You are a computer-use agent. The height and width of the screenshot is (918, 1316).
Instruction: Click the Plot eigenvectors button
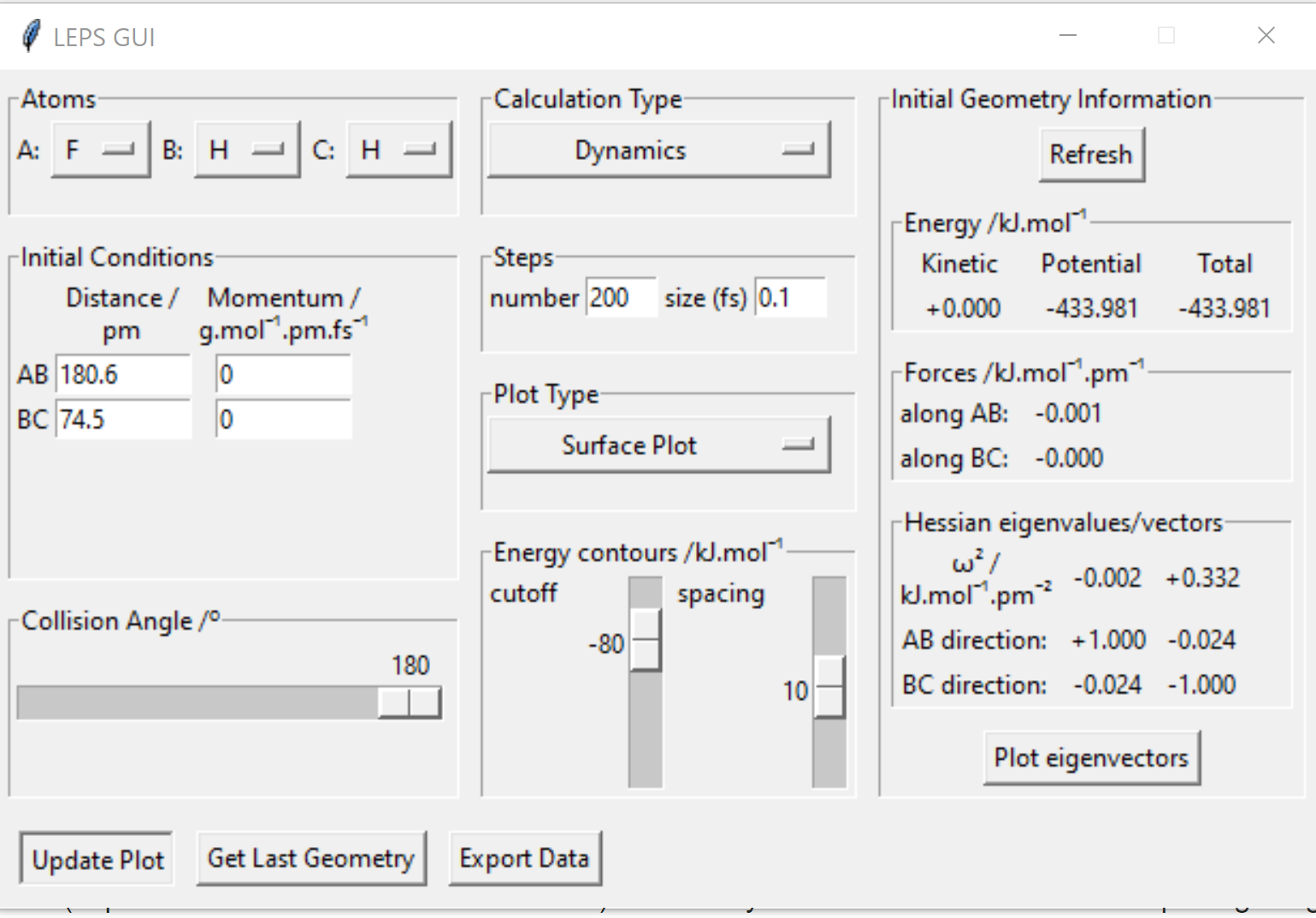tap(1091, 758)
